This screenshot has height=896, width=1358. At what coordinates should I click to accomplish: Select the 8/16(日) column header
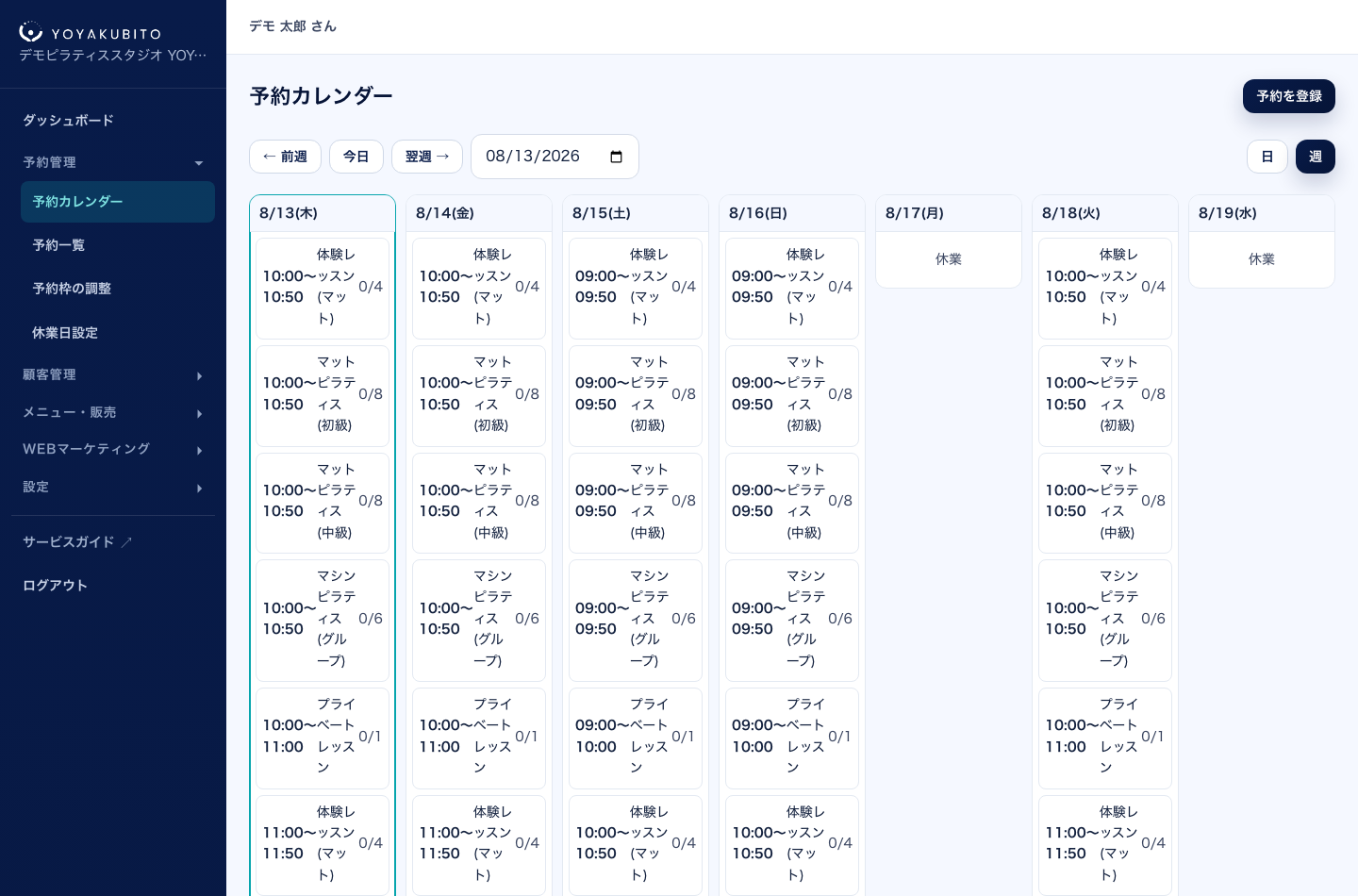coord(792,213)
